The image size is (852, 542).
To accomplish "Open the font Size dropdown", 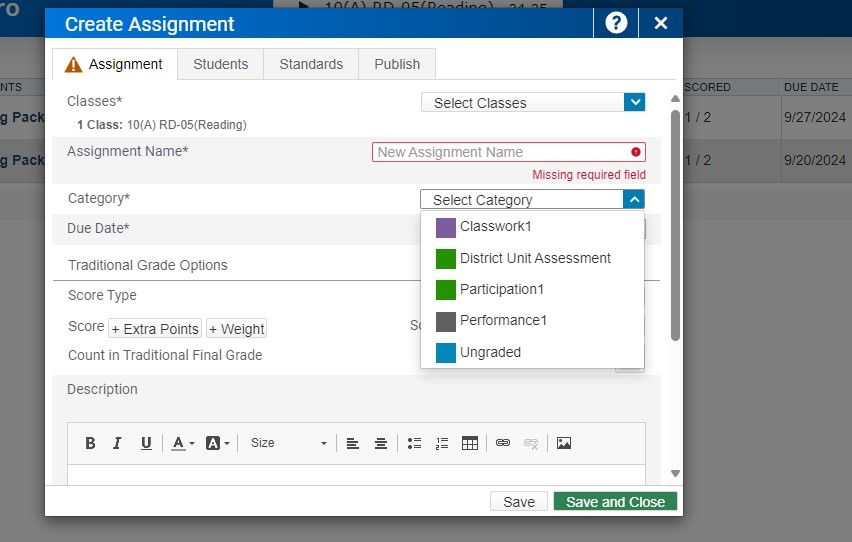I will [288, 443].
